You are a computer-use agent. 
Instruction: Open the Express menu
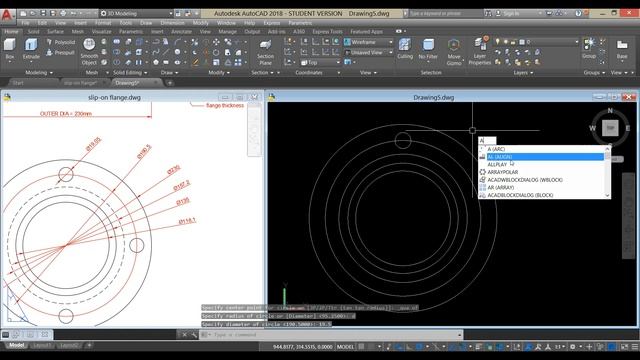(272, 23)
